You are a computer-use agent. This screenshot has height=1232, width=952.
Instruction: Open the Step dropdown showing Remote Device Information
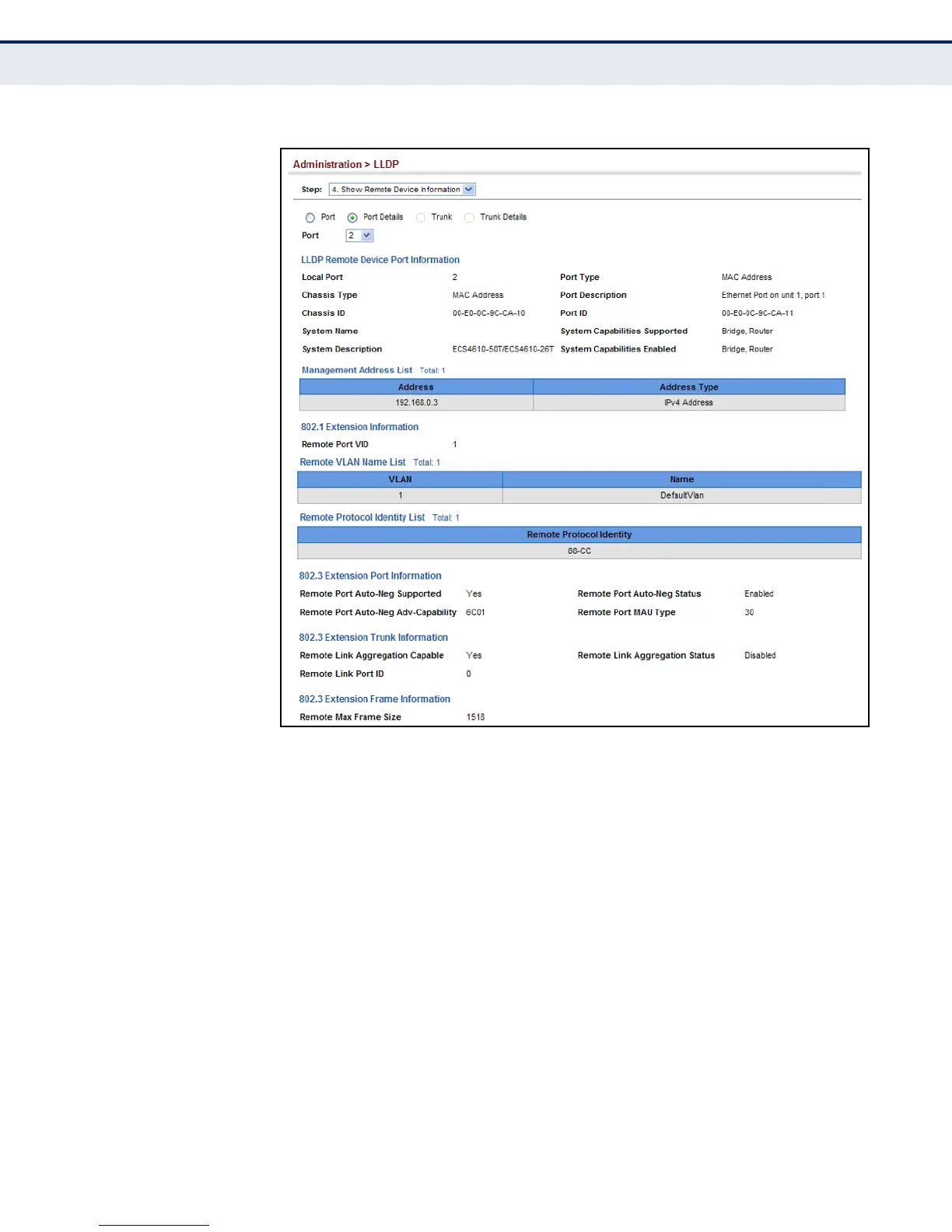coord(402,189)
